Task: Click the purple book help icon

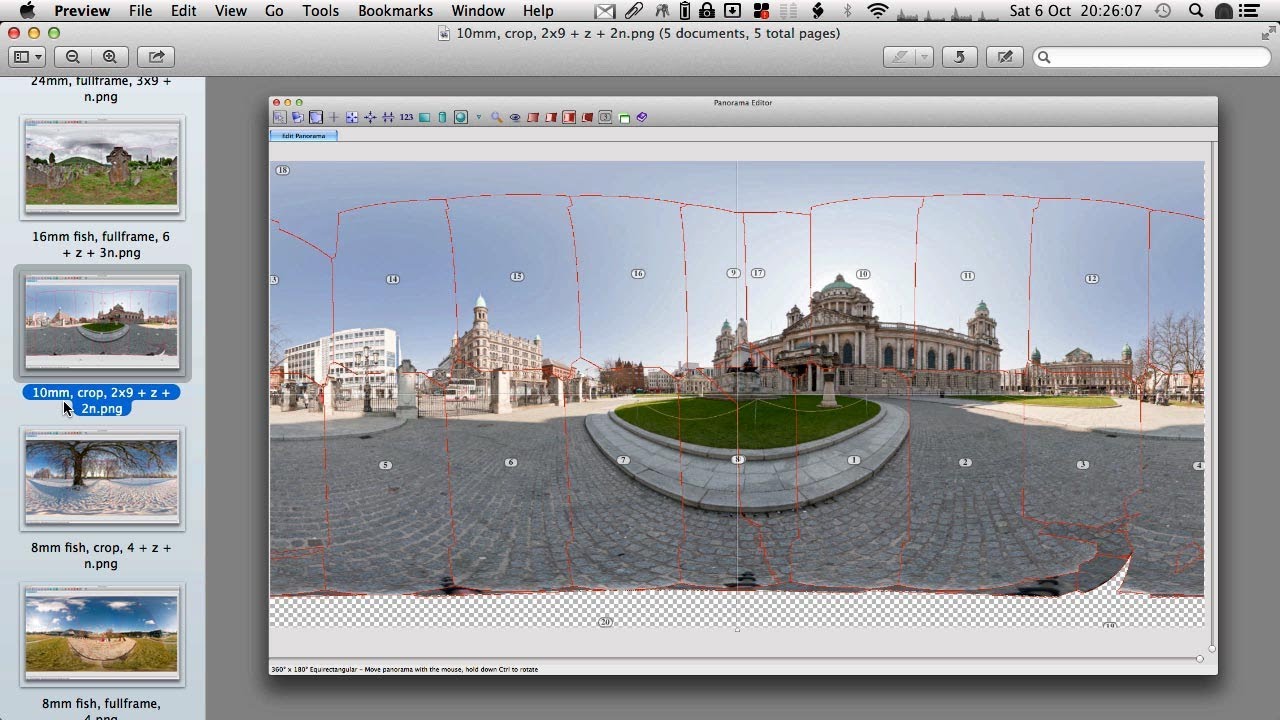Action: (x=642, y=117)
